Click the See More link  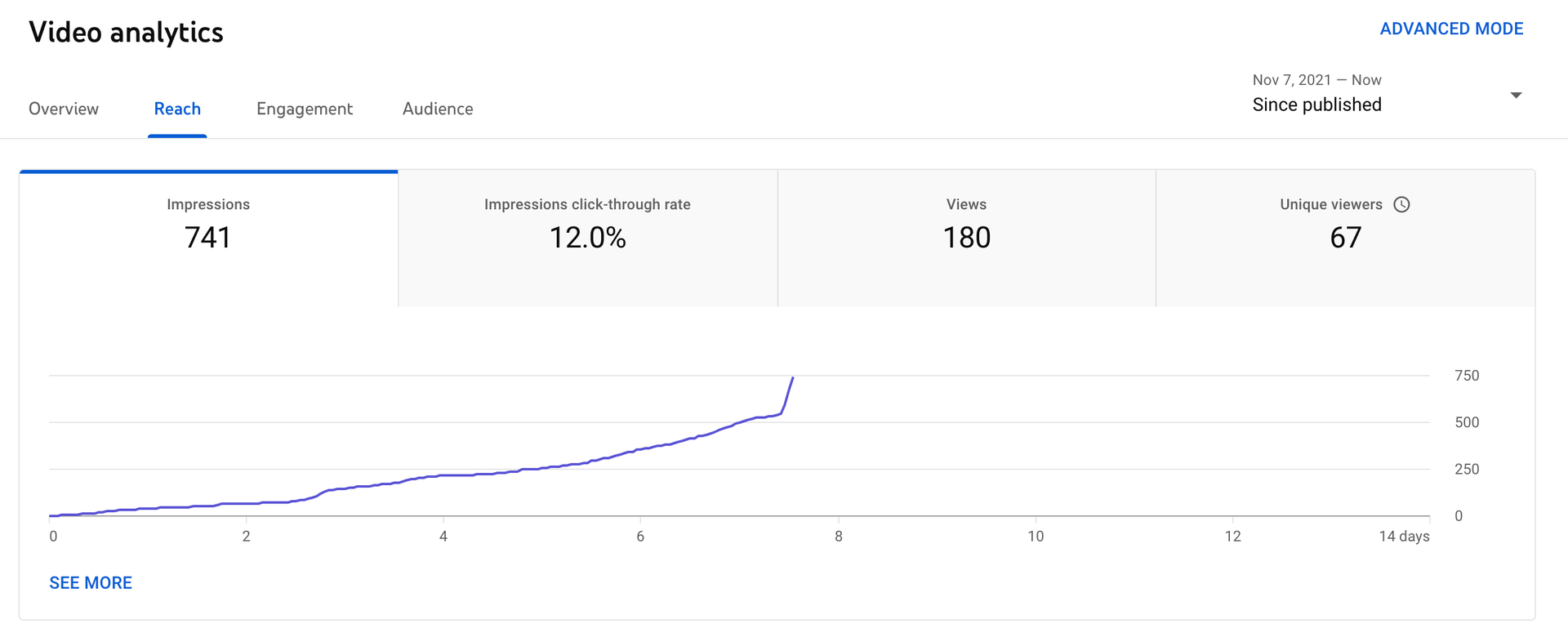tap(91, 582)
